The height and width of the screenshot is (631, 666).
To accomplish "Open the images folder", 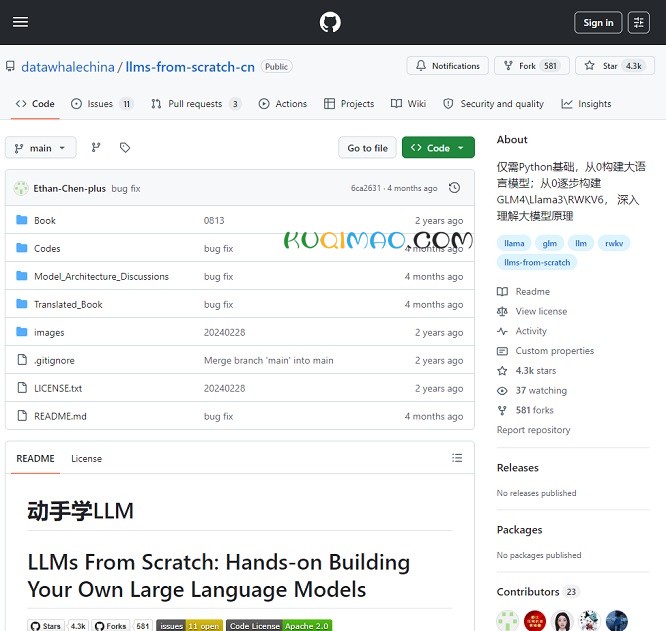I will point(49,332).
